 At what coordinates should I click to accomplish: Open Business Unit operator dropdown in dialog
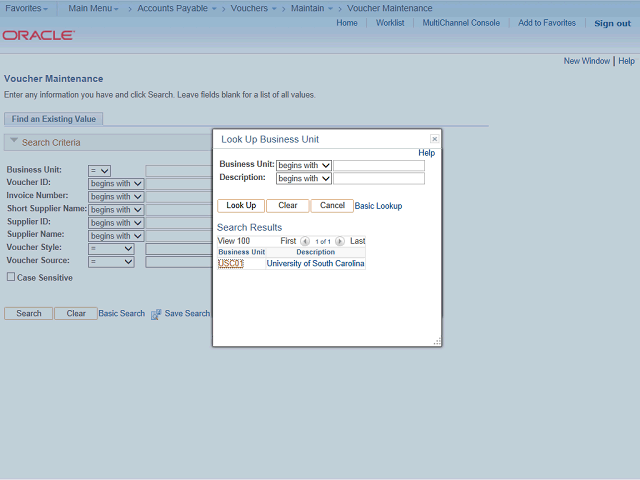tap(304, 165)
